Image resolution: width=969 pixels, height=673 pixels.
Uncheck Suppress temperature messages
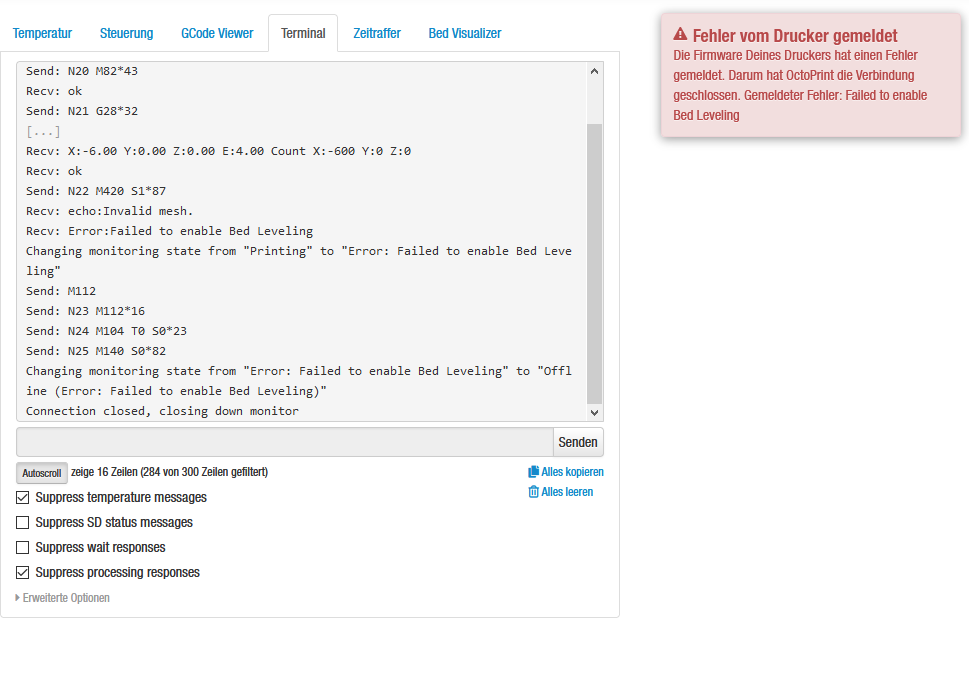pos(22,497)
